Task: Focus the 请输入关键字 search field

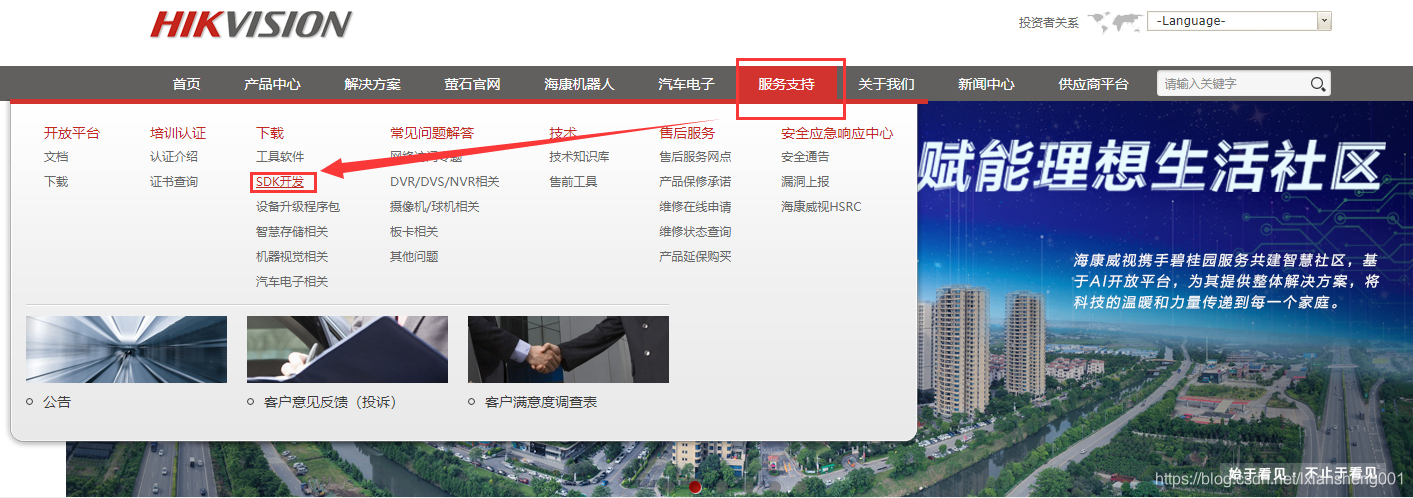Action: tap(1233, 84)
